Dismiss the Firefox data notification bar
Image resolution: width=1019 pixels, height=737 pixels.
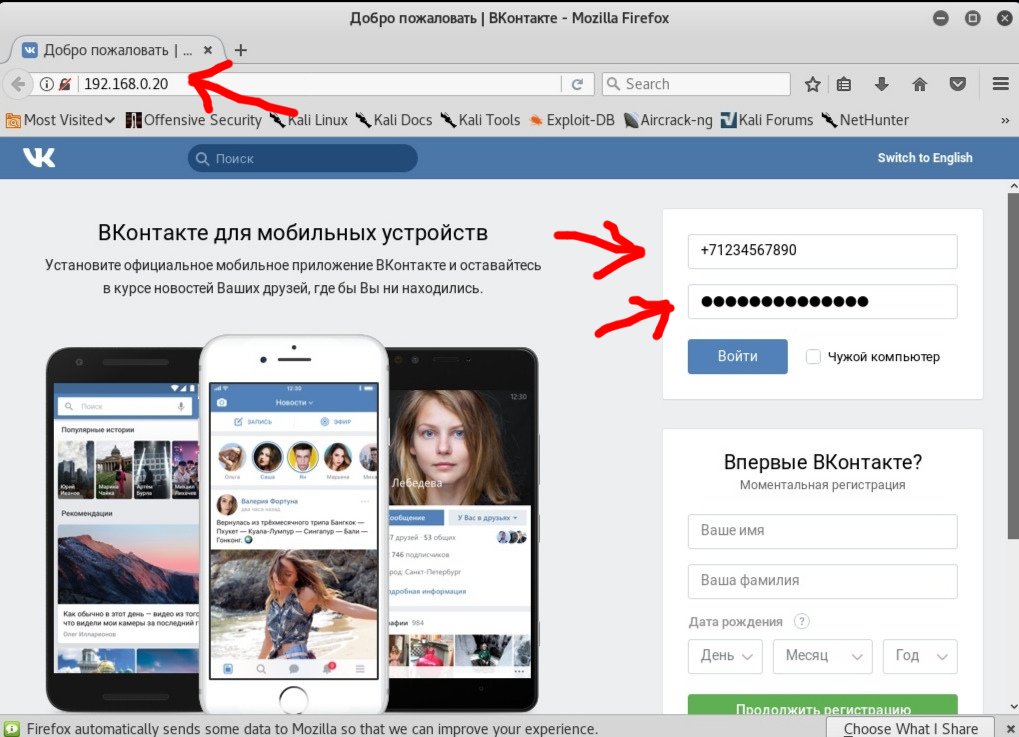1010,729
